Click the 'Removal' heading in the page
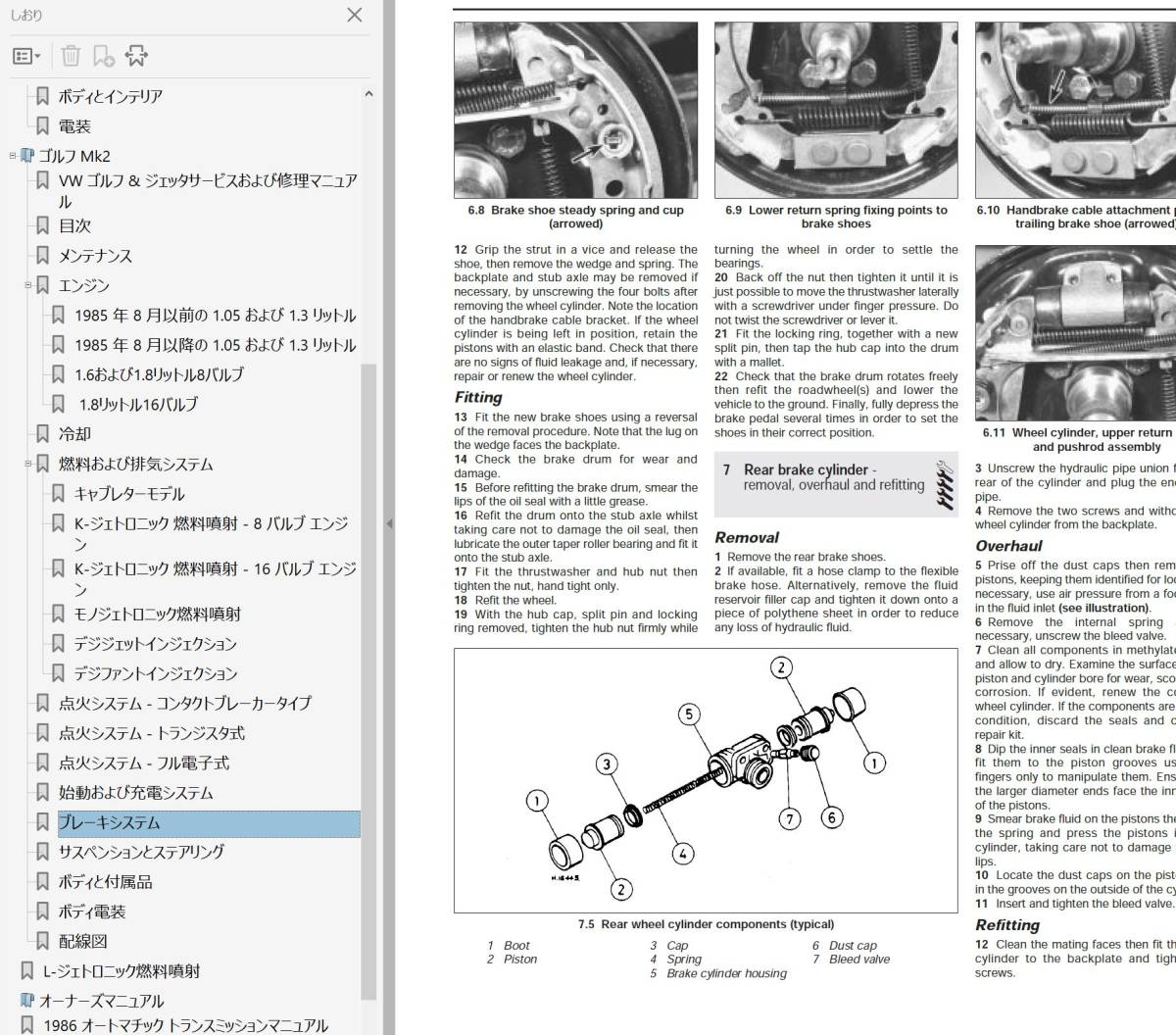This screenshot has height=1035, width=1176. [x=747, y=537]
